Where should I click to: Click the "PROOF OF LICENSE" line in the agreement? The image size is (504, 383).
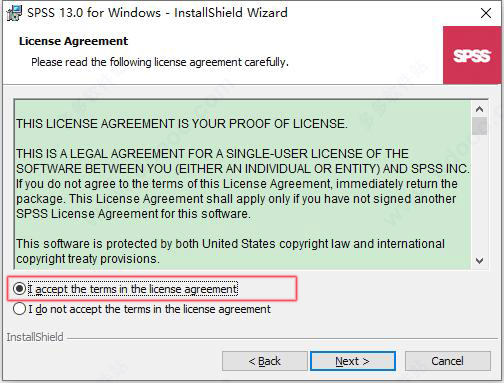[182, 124]
